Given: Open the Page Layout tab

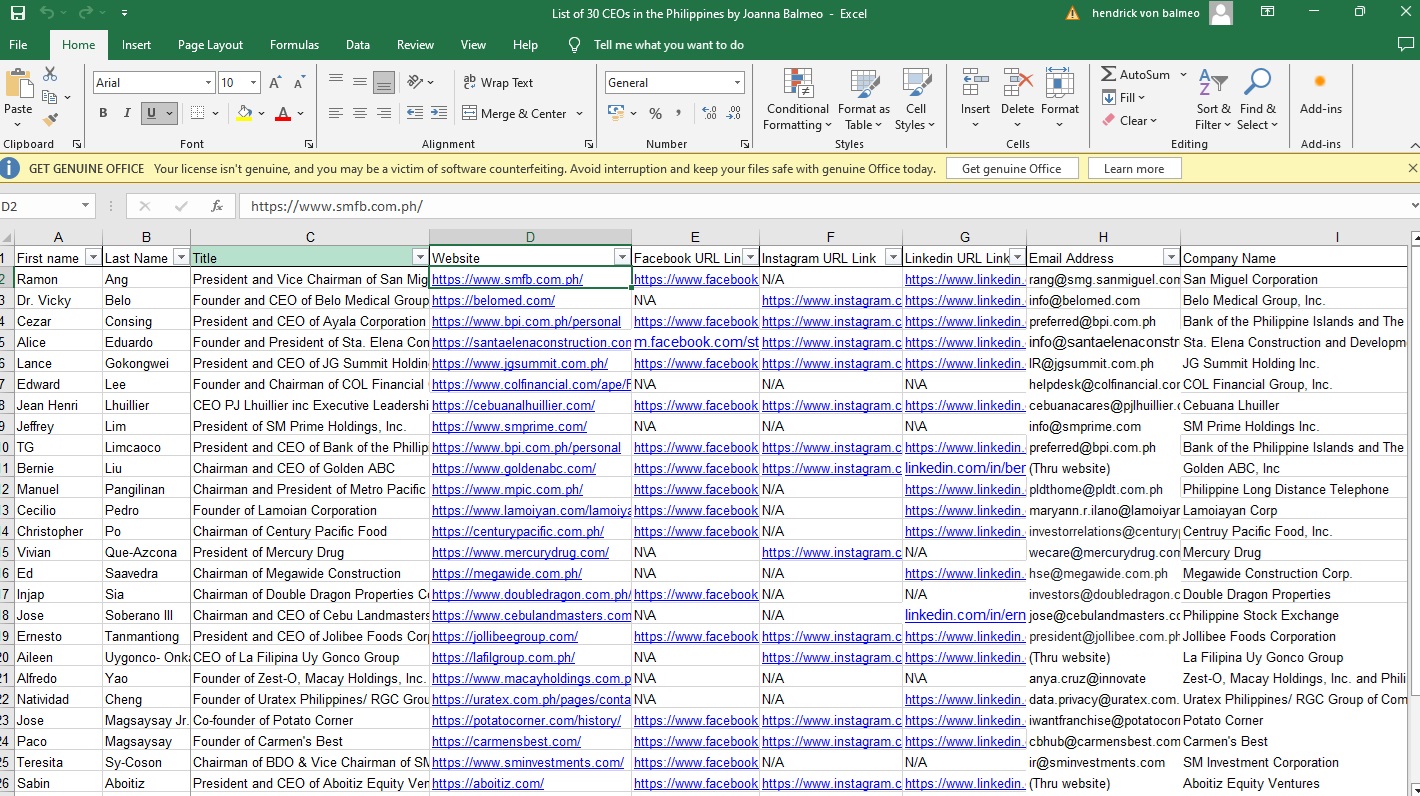Looking at the screenshot, I should click(210, 45).
